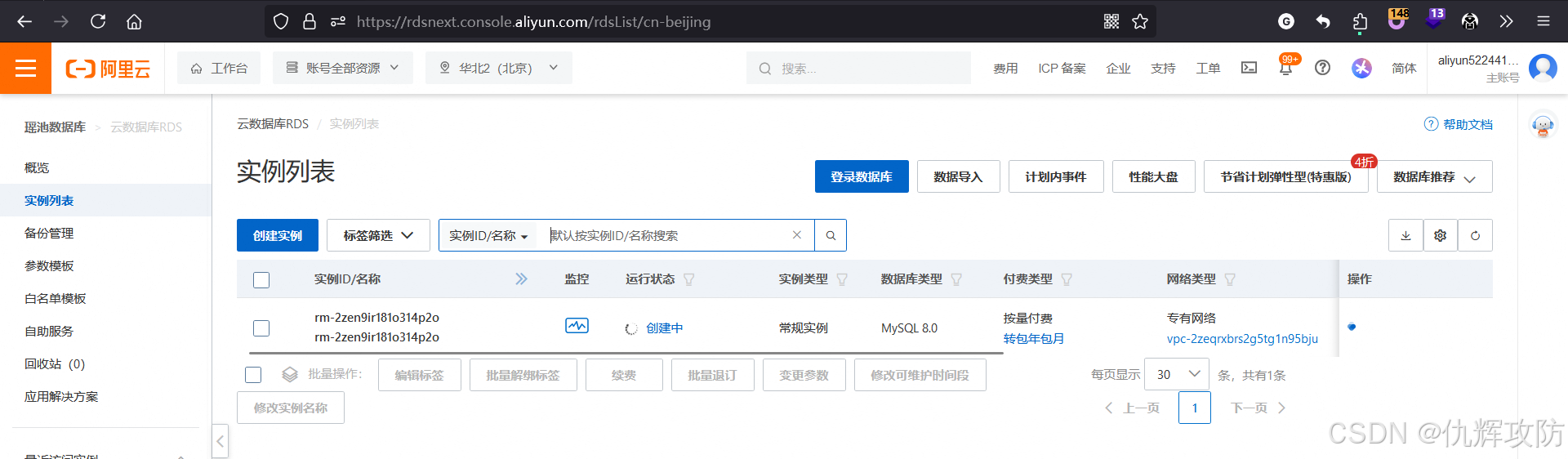Click the 计划内事件 button

point(1056,176)
